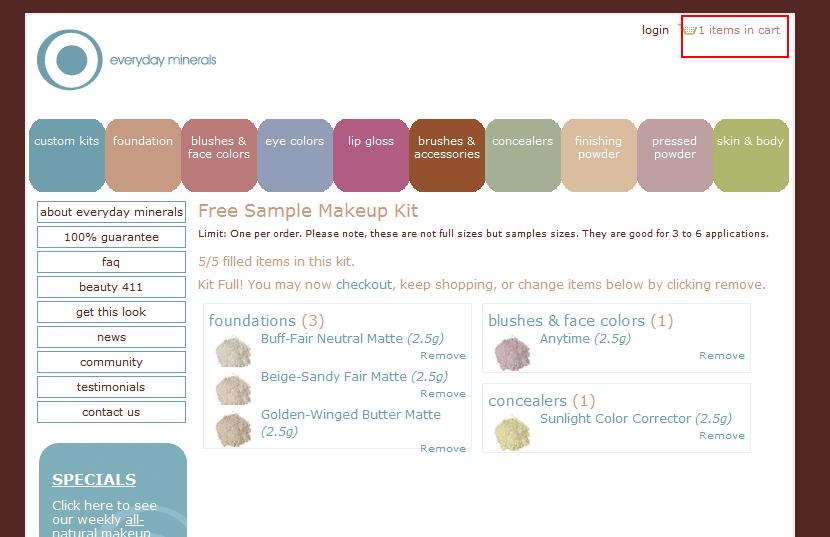Open the news sidebar button
Image resolution: width=830 pixels, height=537 pixels.
click(111, 337)
